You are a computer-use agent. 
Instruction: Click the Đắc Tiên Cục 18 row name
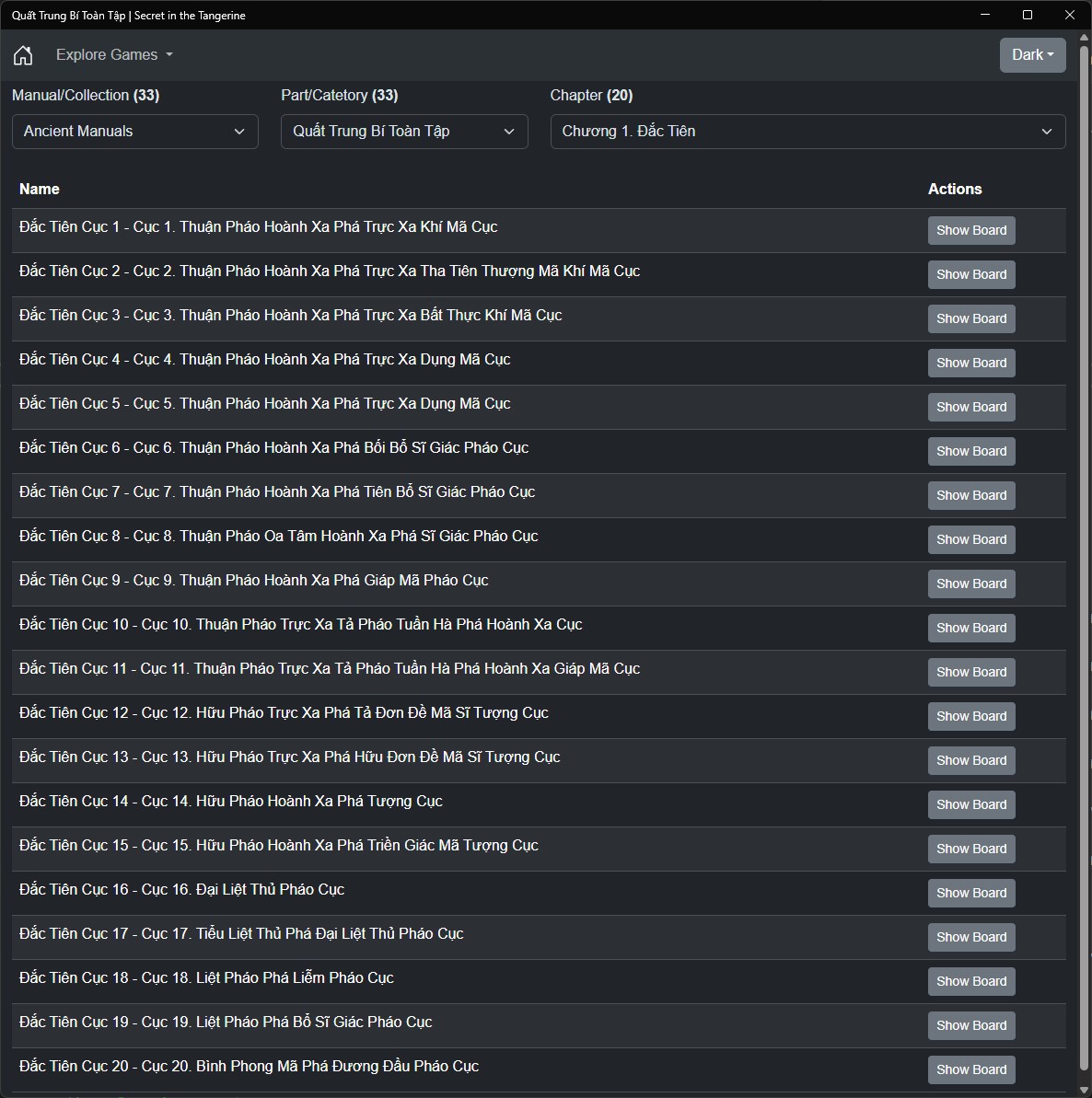coord(206,978)
